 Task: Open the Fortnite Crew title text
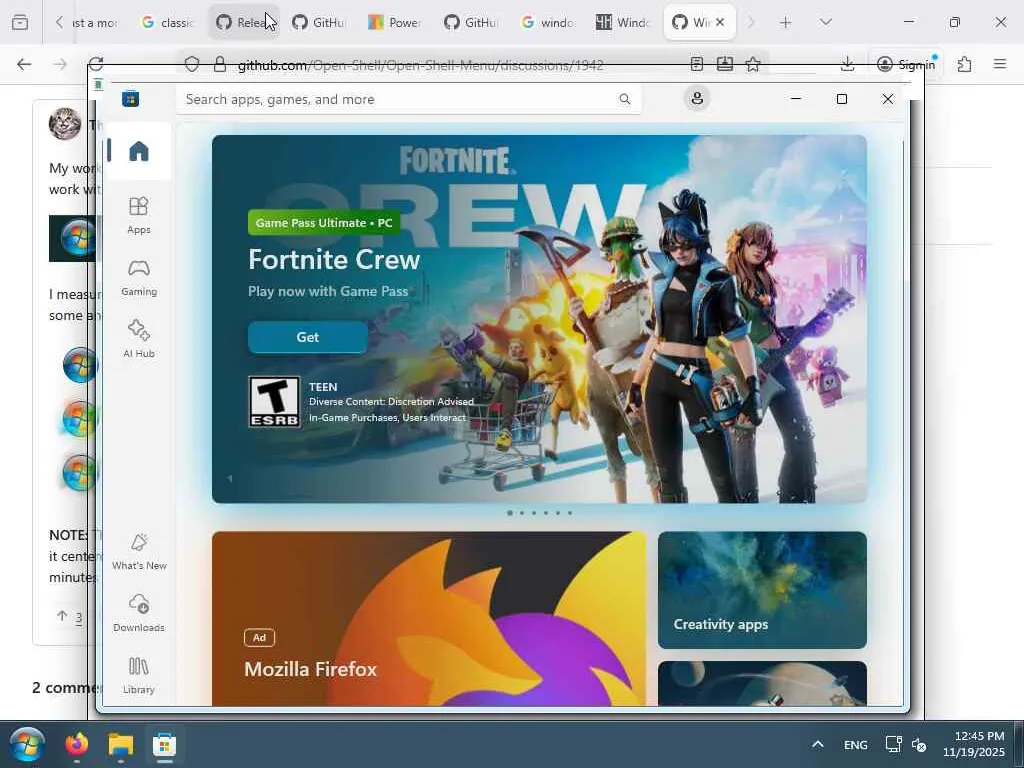pyautogui.click(x=334, y=259)
